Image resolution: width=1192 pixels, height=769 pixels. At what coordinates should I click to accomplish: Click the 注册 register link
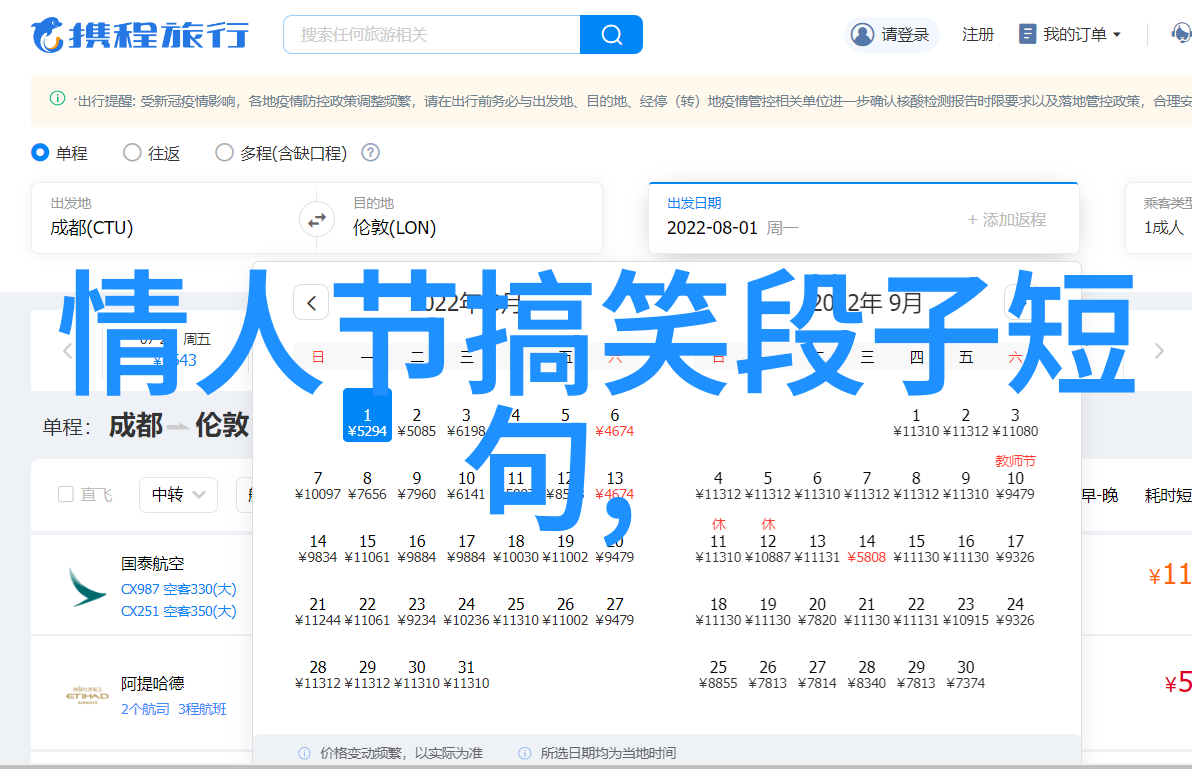coord(977,35)
